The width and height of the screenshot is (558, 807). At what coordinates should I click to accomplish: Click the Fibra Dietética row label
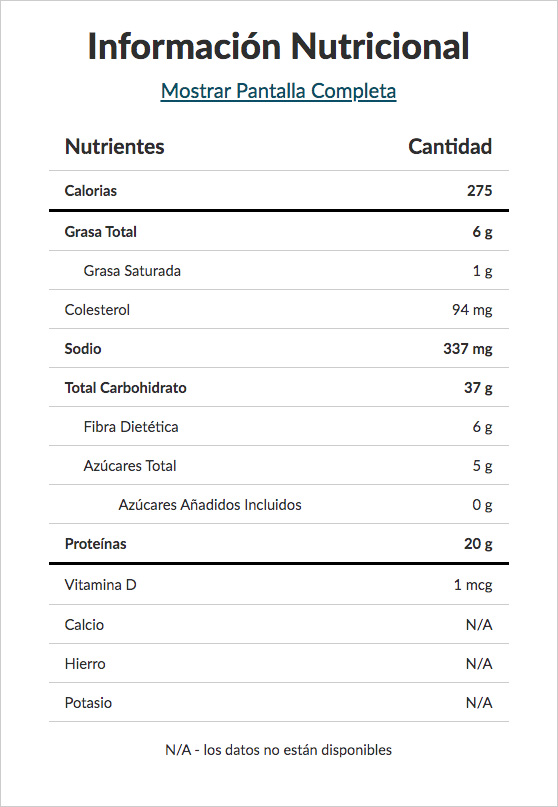[x=131, y=427]
